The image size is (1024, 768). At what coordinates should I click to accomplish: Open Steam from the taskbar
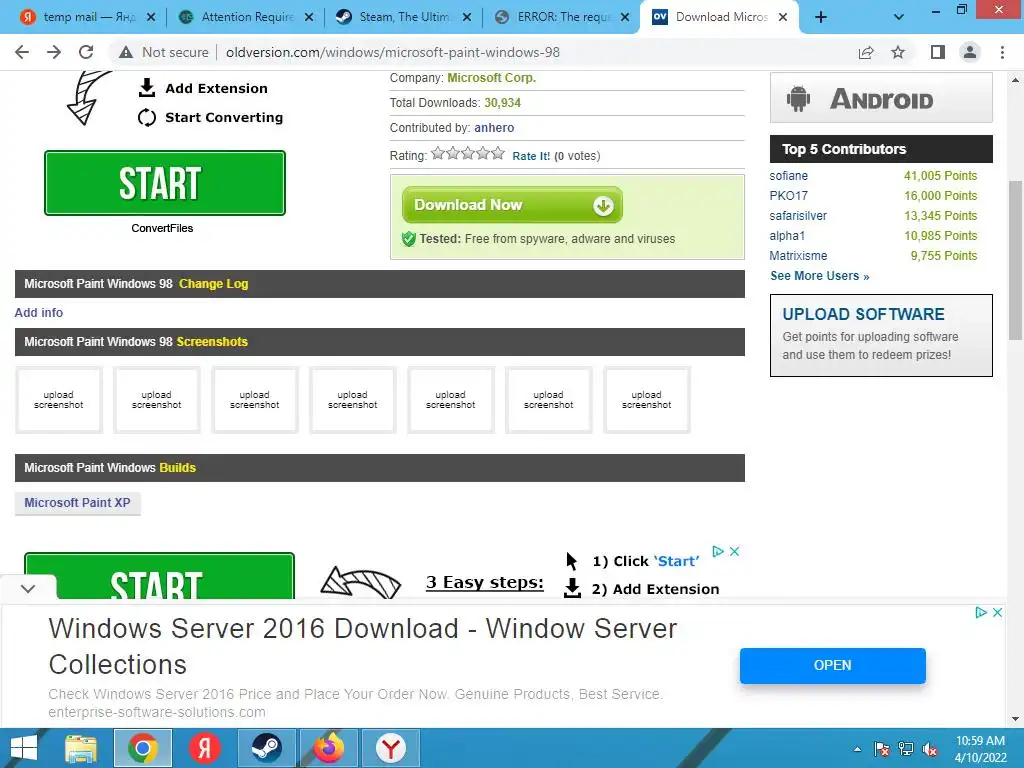(266, 748)
